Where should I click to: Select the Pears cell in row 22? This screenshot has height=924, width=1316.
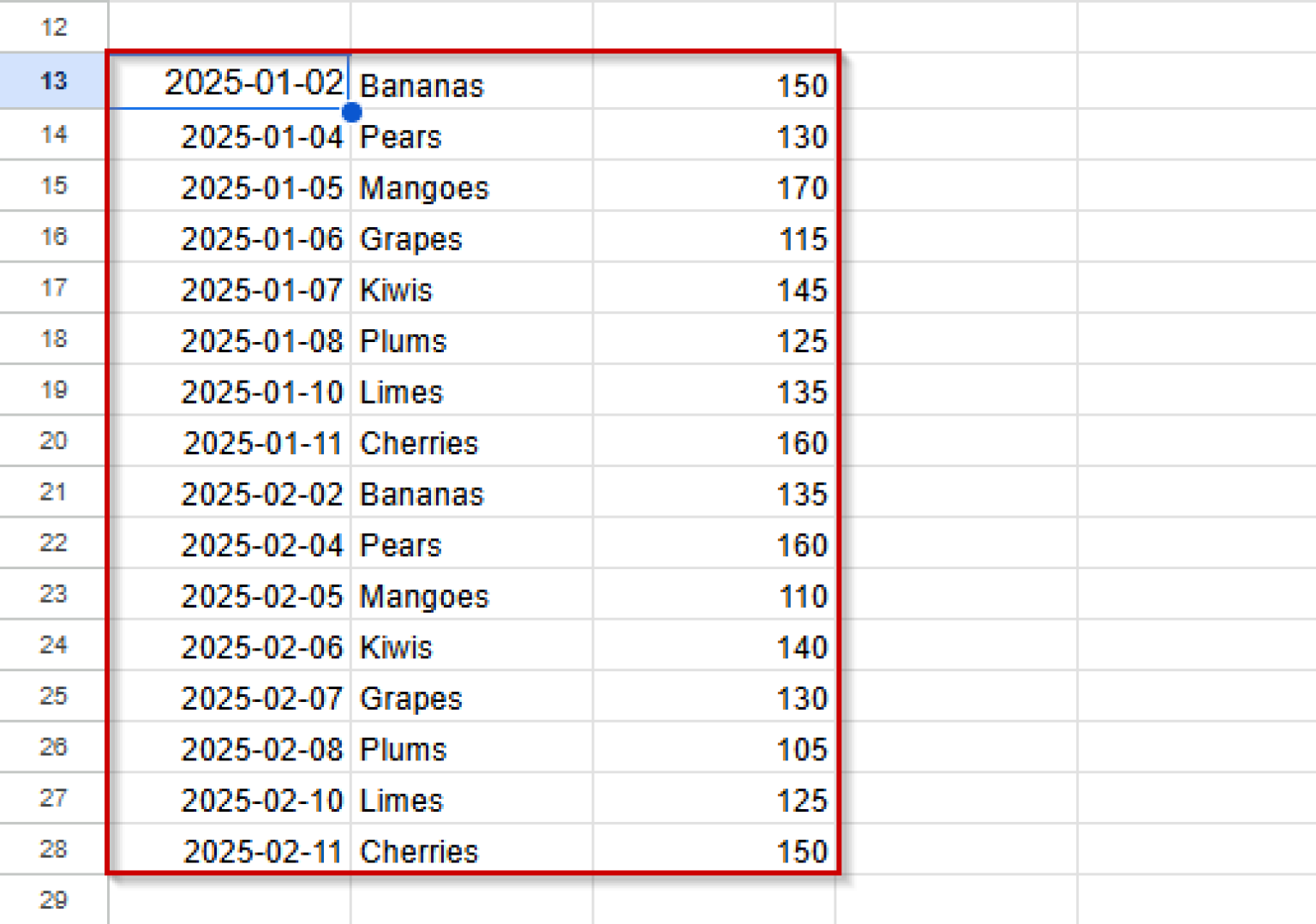(x=471, y=544)
